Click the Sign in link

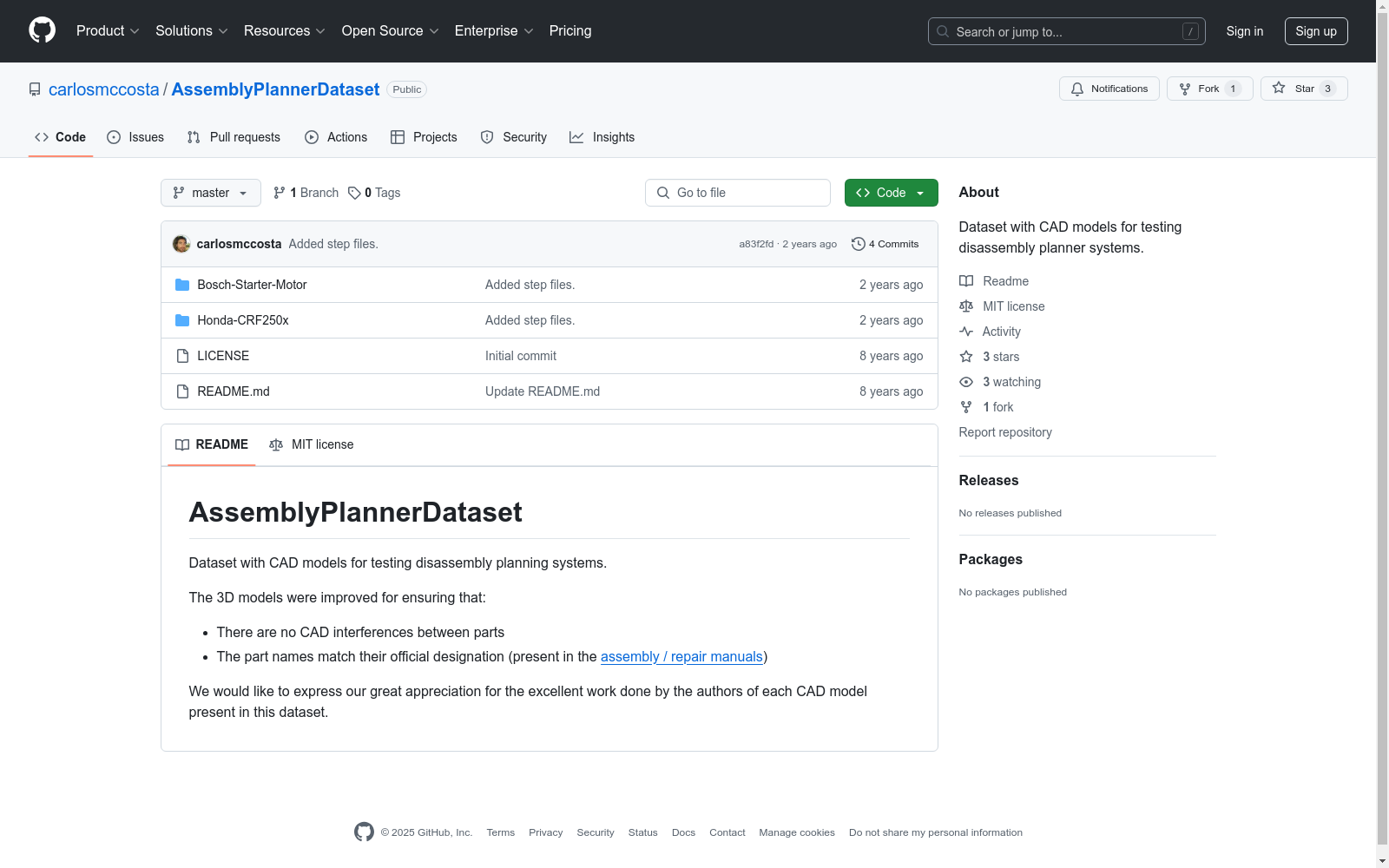[x=1245, y=31]
